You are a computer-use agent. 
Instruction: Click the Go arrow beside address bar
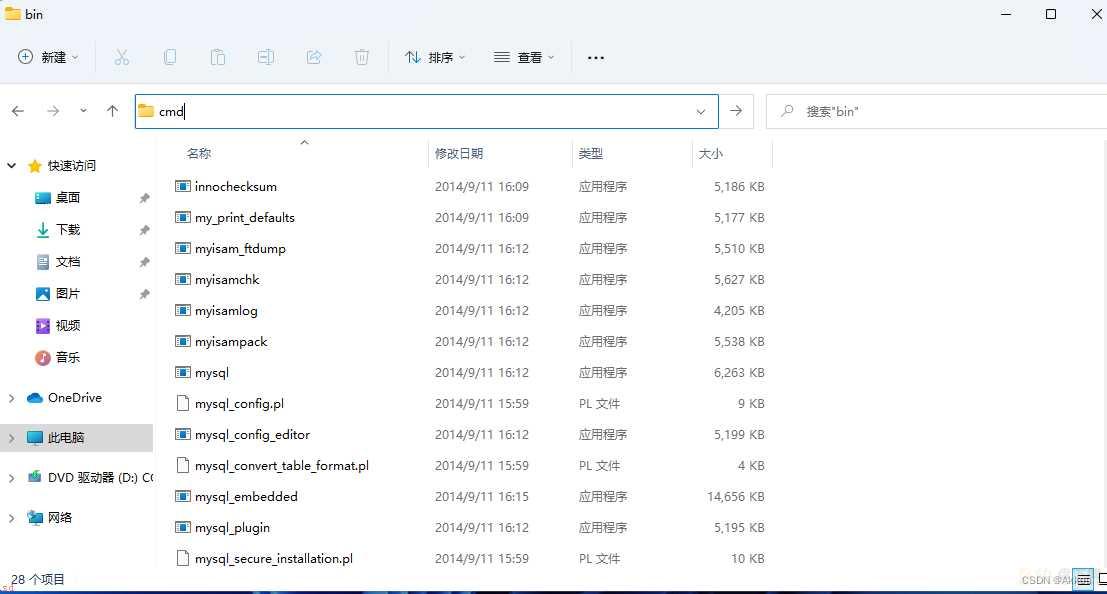click(736, 111)
